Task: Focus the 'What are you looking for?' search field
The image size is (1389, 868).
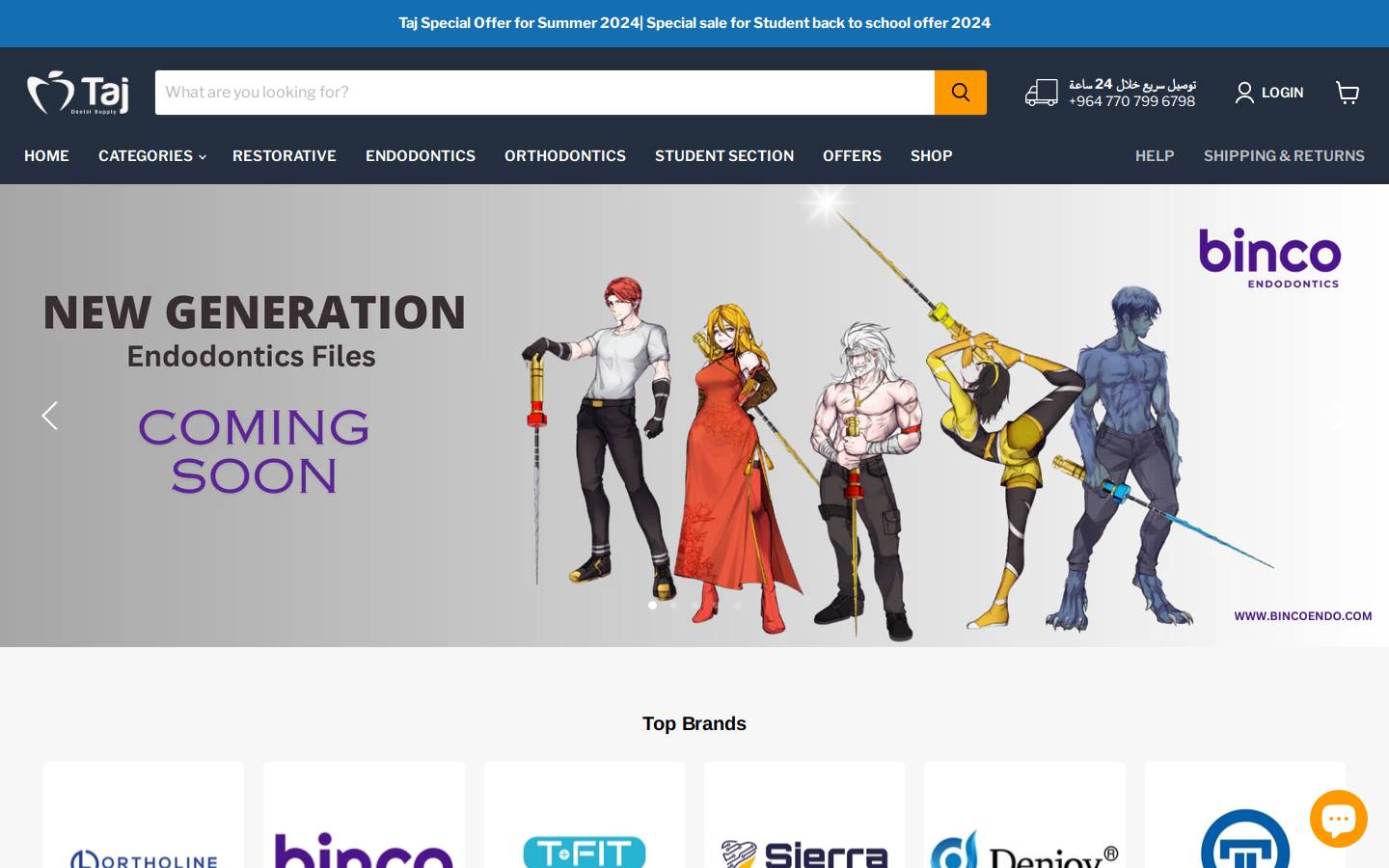Action: [x=545, y=93]
